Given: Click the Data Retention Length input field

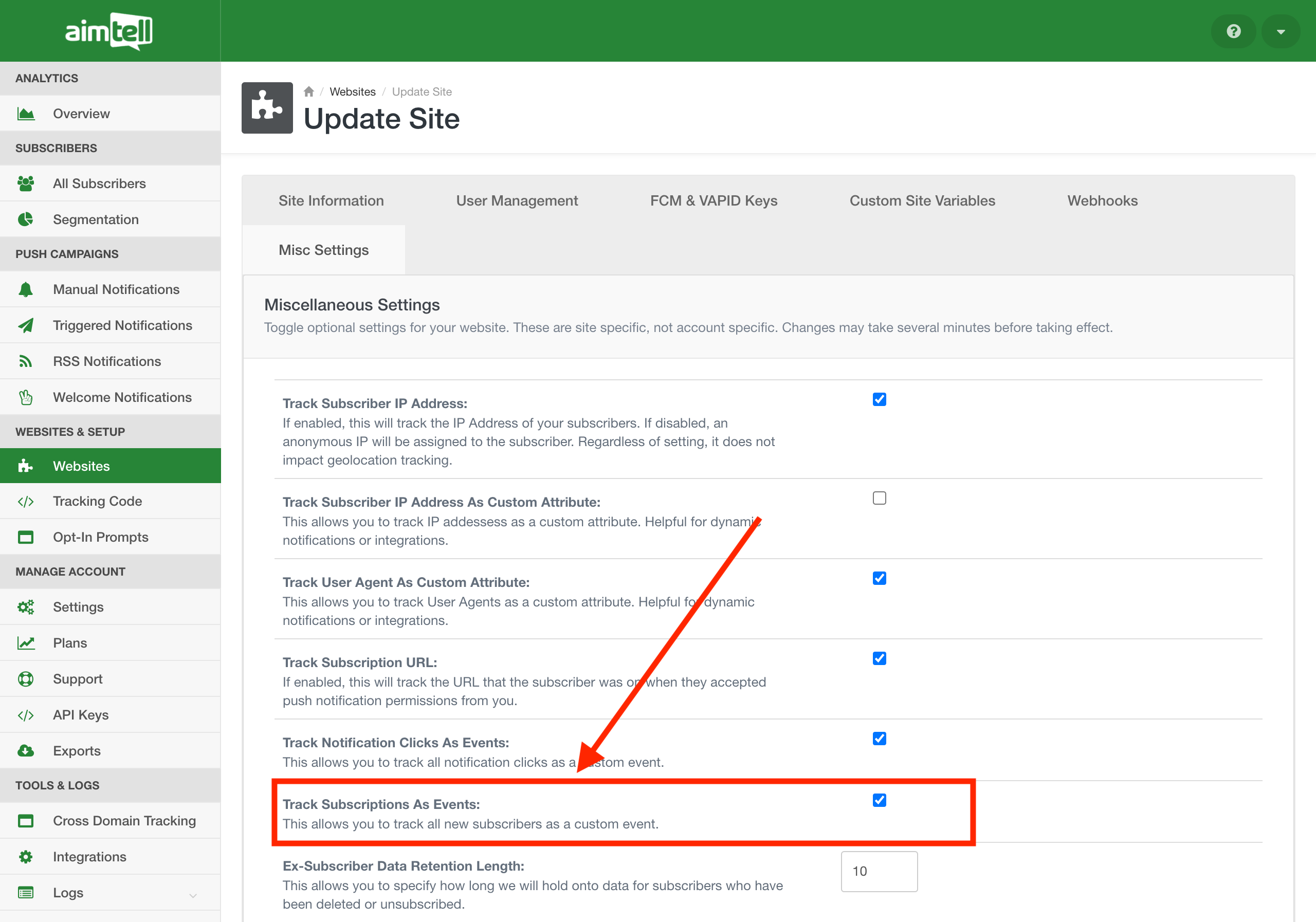Looking at the screenshot, I should click(879, 872).
